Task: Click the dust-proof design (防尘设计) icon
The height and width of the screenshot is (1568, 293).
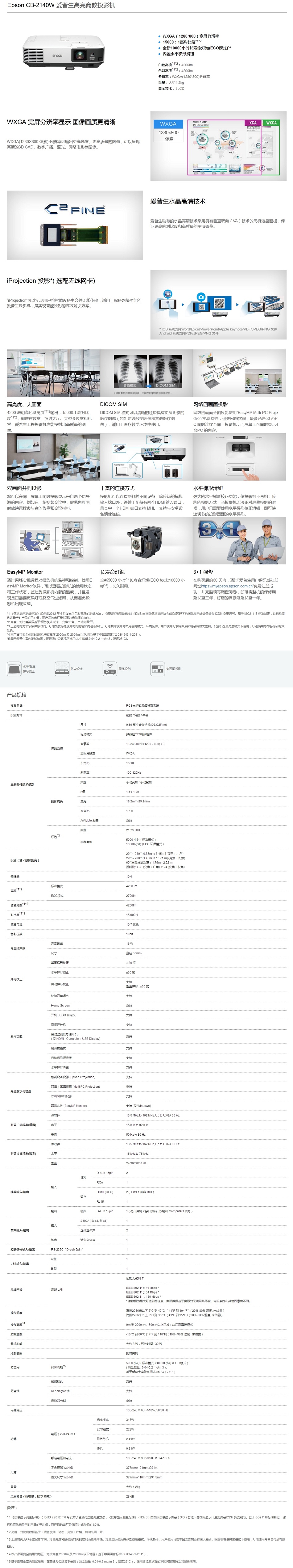Action: coord(62,668)
